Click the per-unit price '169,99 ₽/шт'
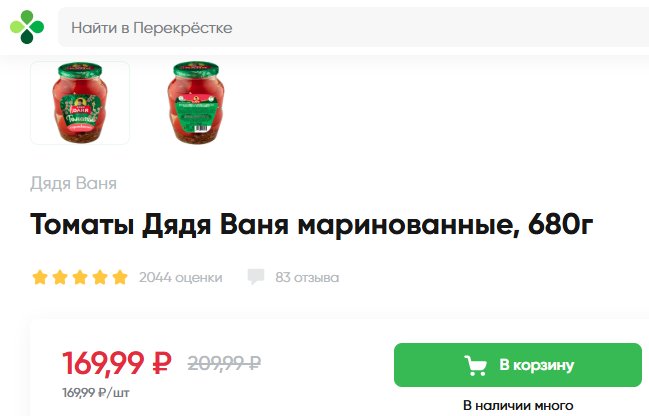This screenshot has height=416, width=649. [96, 392]
